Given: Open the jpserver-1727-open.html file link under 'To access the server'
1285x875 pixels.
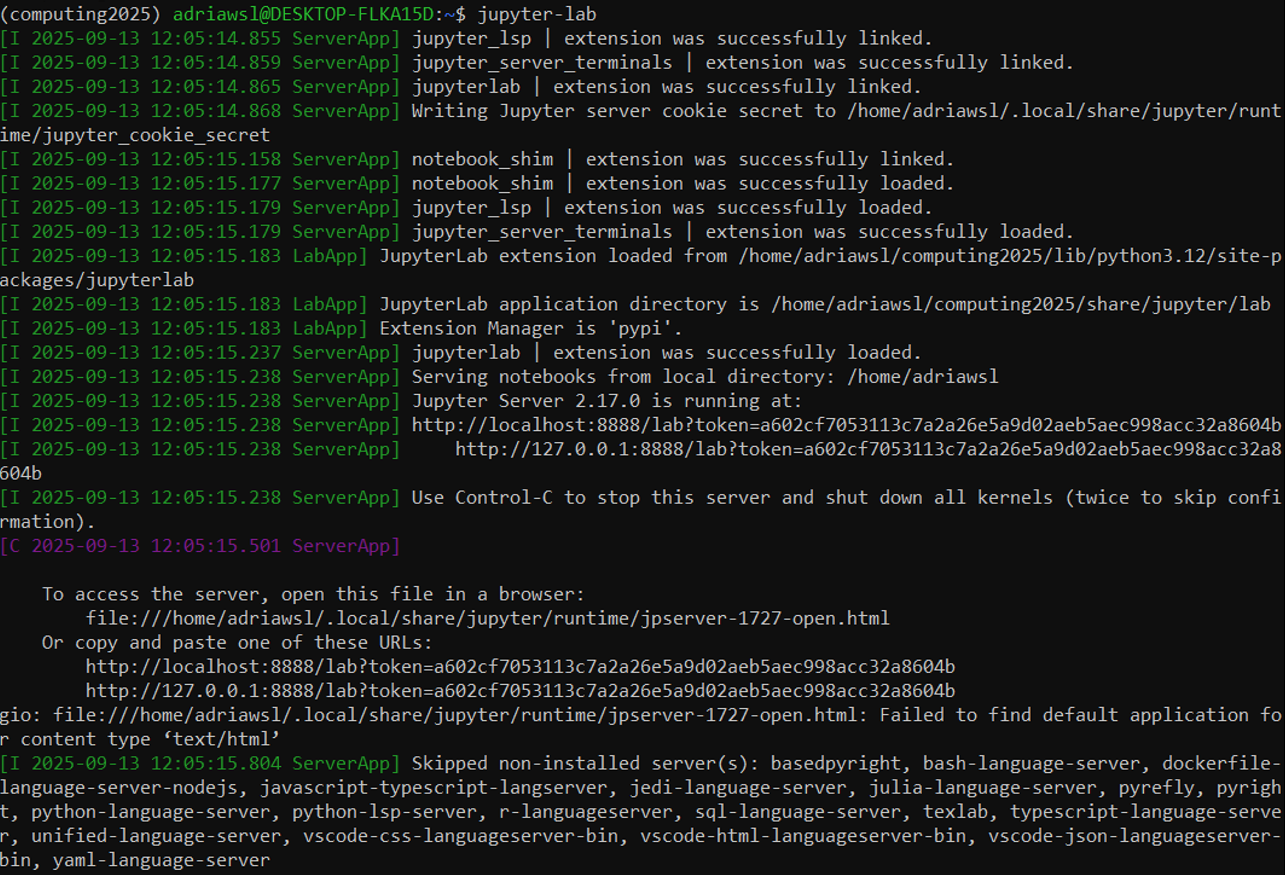Looking at the screenshot, I should [x=487, y=618].
